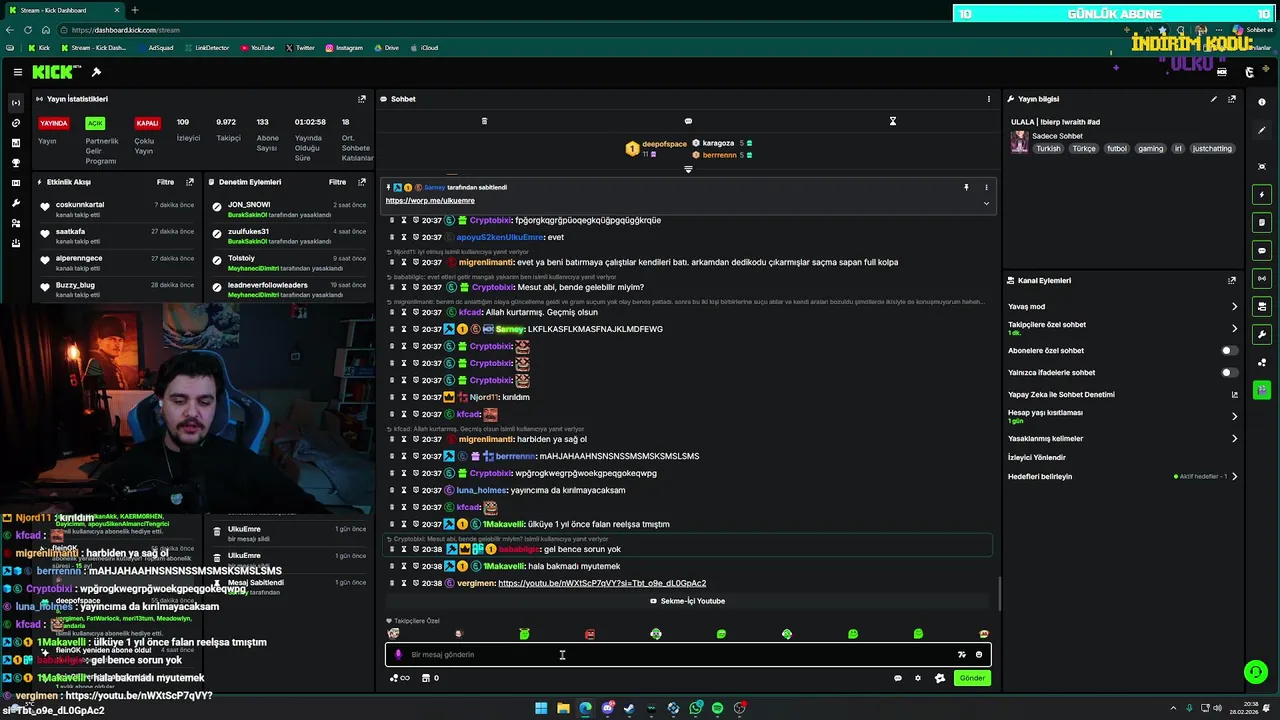Toggle Abonelere özel sohbet switch
This screenshot has height=720, width=1280.
[1229, 351]
